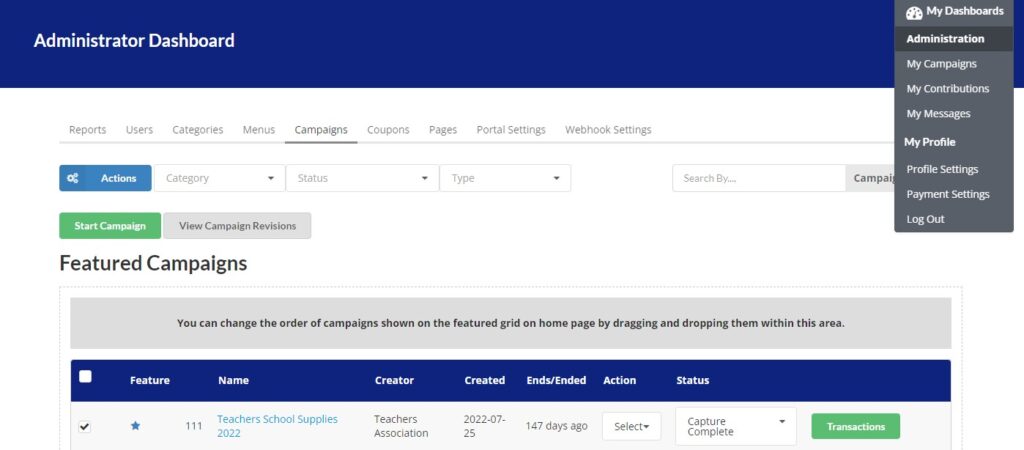Viewport: 1024px width, 450px height.
Task: Select the Campaigns tab
Action: pyautogui.click(x=321, y=129)
